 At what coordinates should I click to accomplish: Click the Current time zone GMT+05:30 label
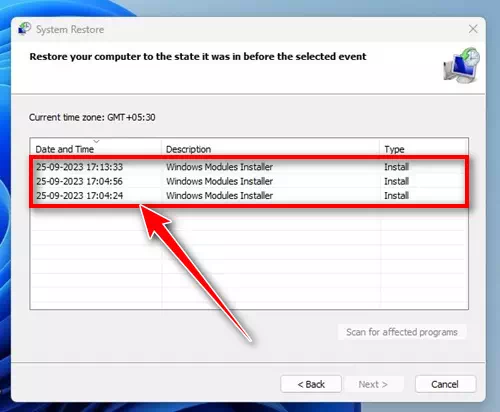(x=92, y=117)
